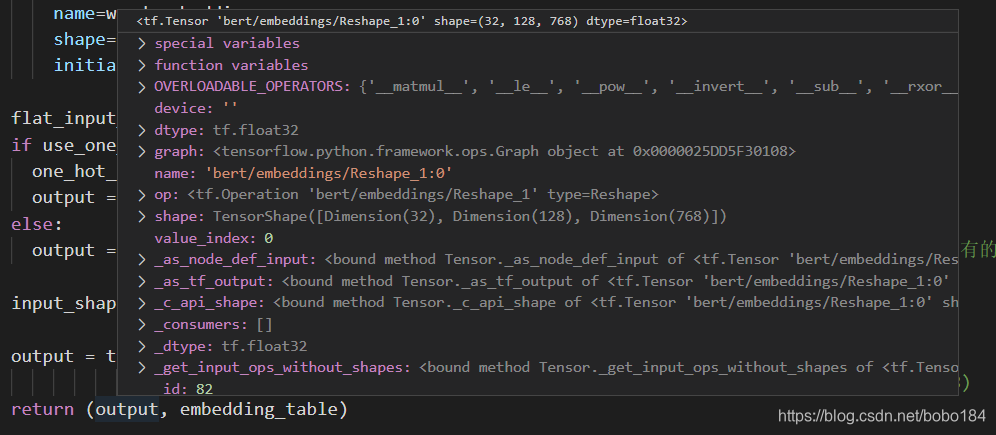996x435 pixels.
Task: Click 'output' in the return statement
Action: pos(126,410)
